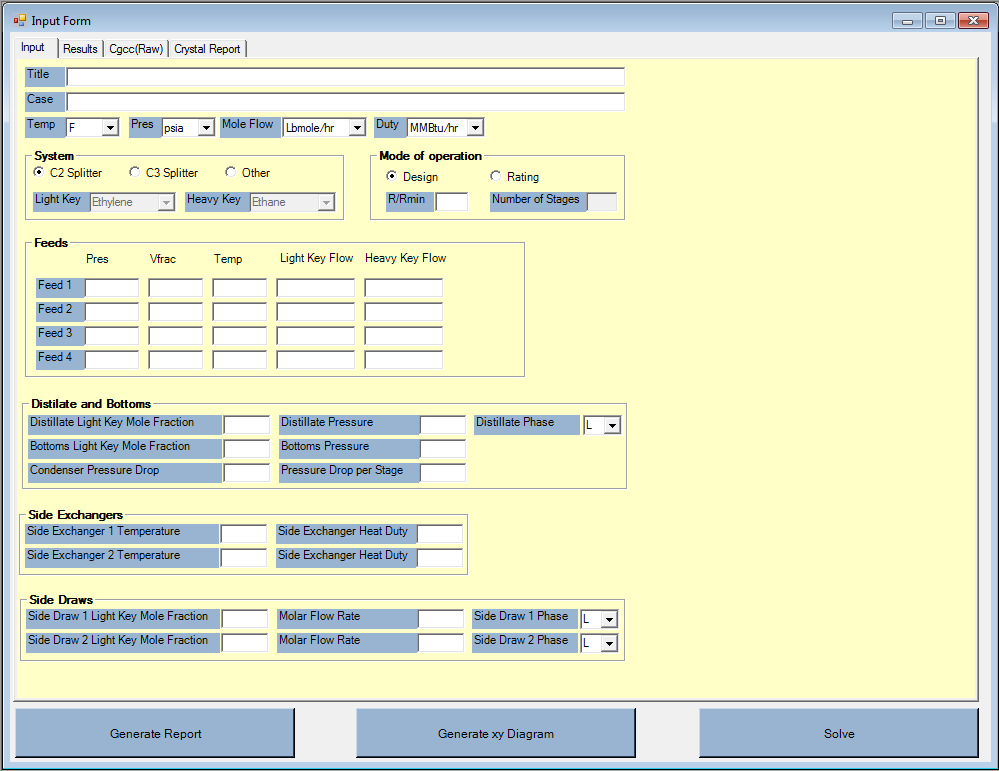Image resolution: width=999 pixels, height=771 pixels.
Task: Select the Design mode radio button
Action: coord(392,177)
